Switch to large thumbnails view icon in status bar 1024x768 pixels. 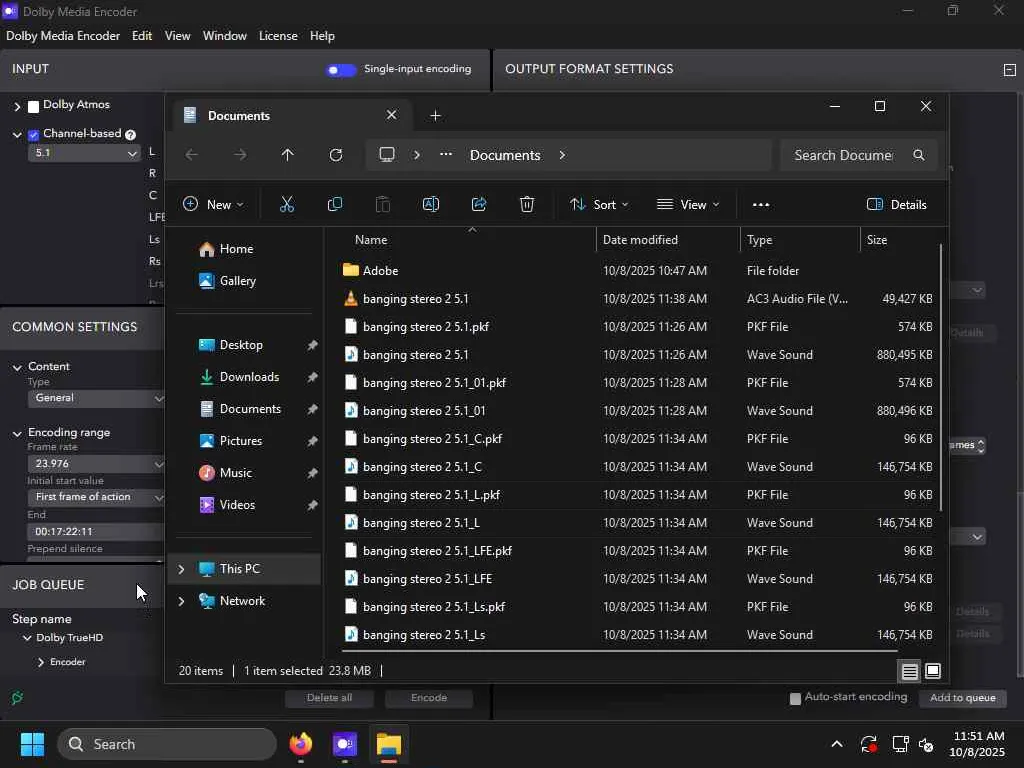click(x=933, y=671)
